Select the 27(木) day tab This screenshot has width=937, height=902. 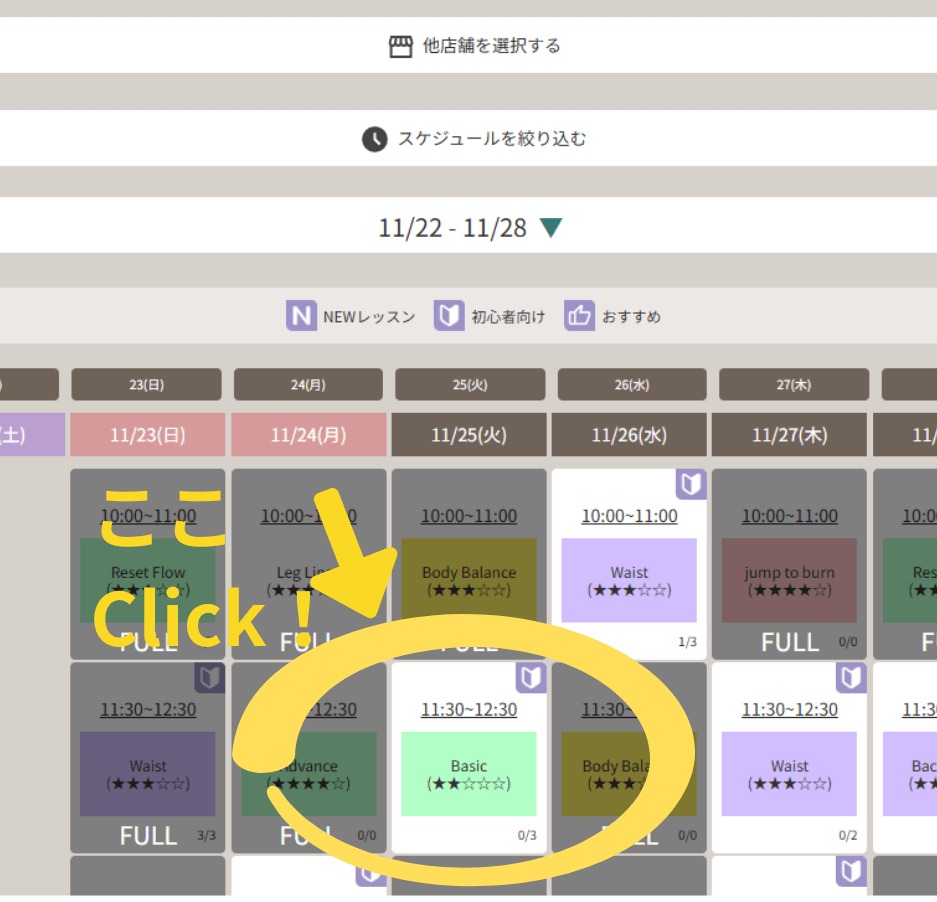[x=793, y=384]
